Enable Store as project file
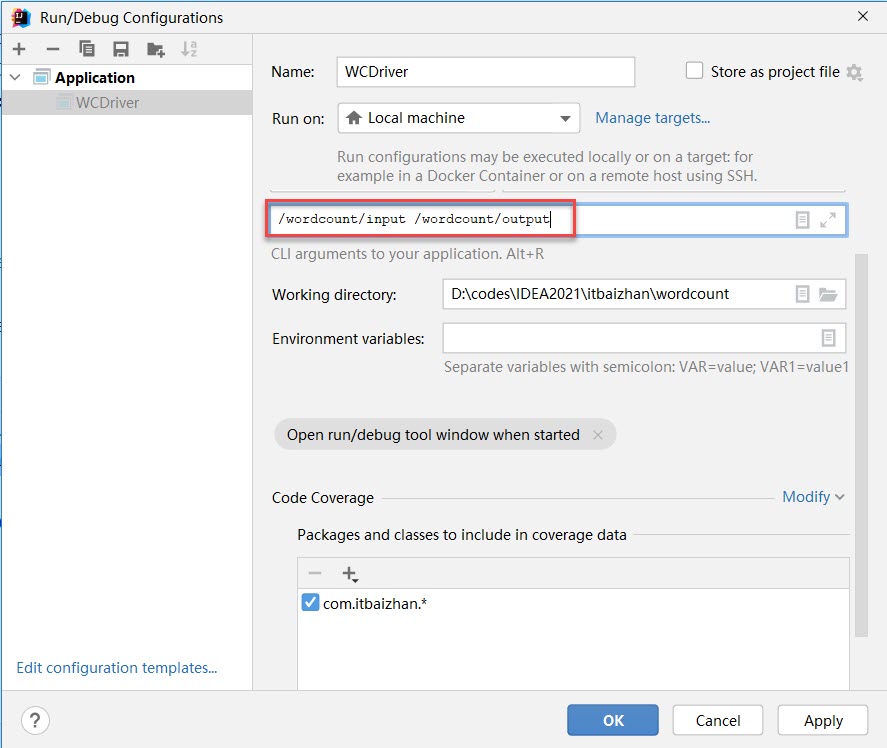The image size is (887, 748). point(694,71)
